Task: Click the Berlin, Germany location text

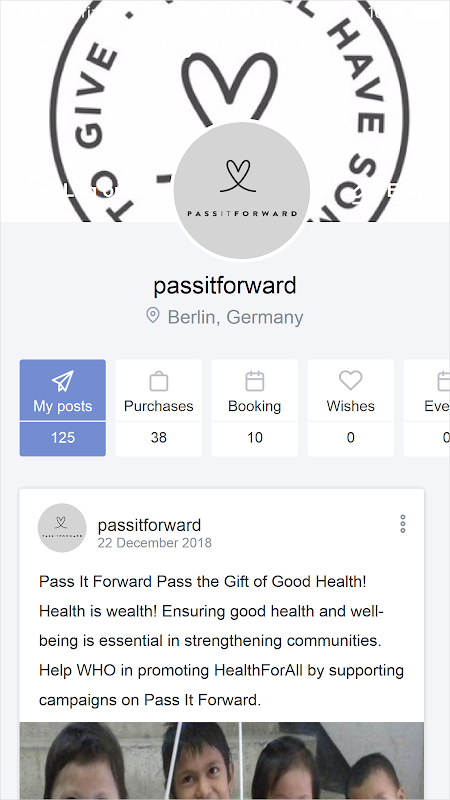Action: point(236,317)
